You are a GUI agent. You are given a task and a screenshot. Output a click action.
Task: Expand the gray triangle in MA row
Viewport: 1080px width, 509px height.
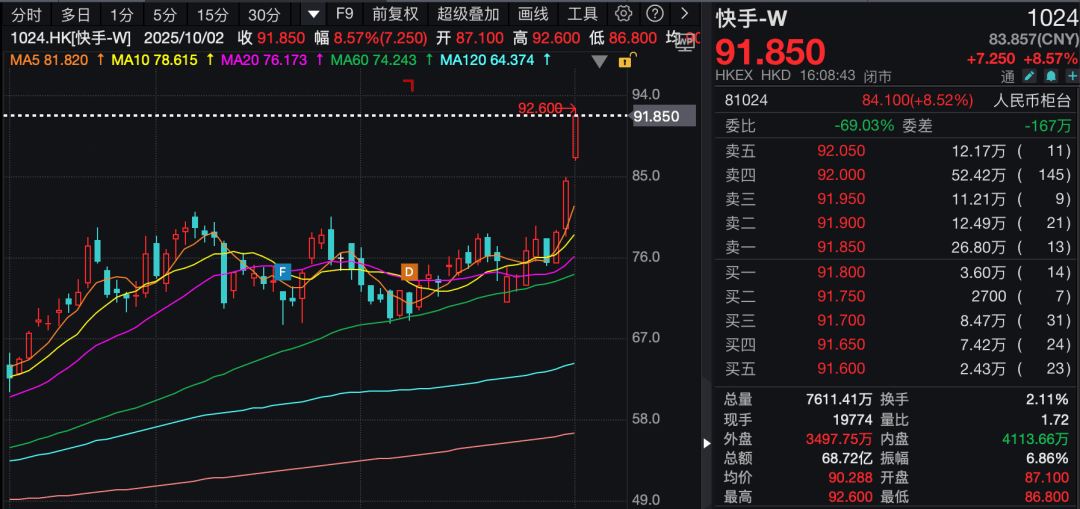599,61
